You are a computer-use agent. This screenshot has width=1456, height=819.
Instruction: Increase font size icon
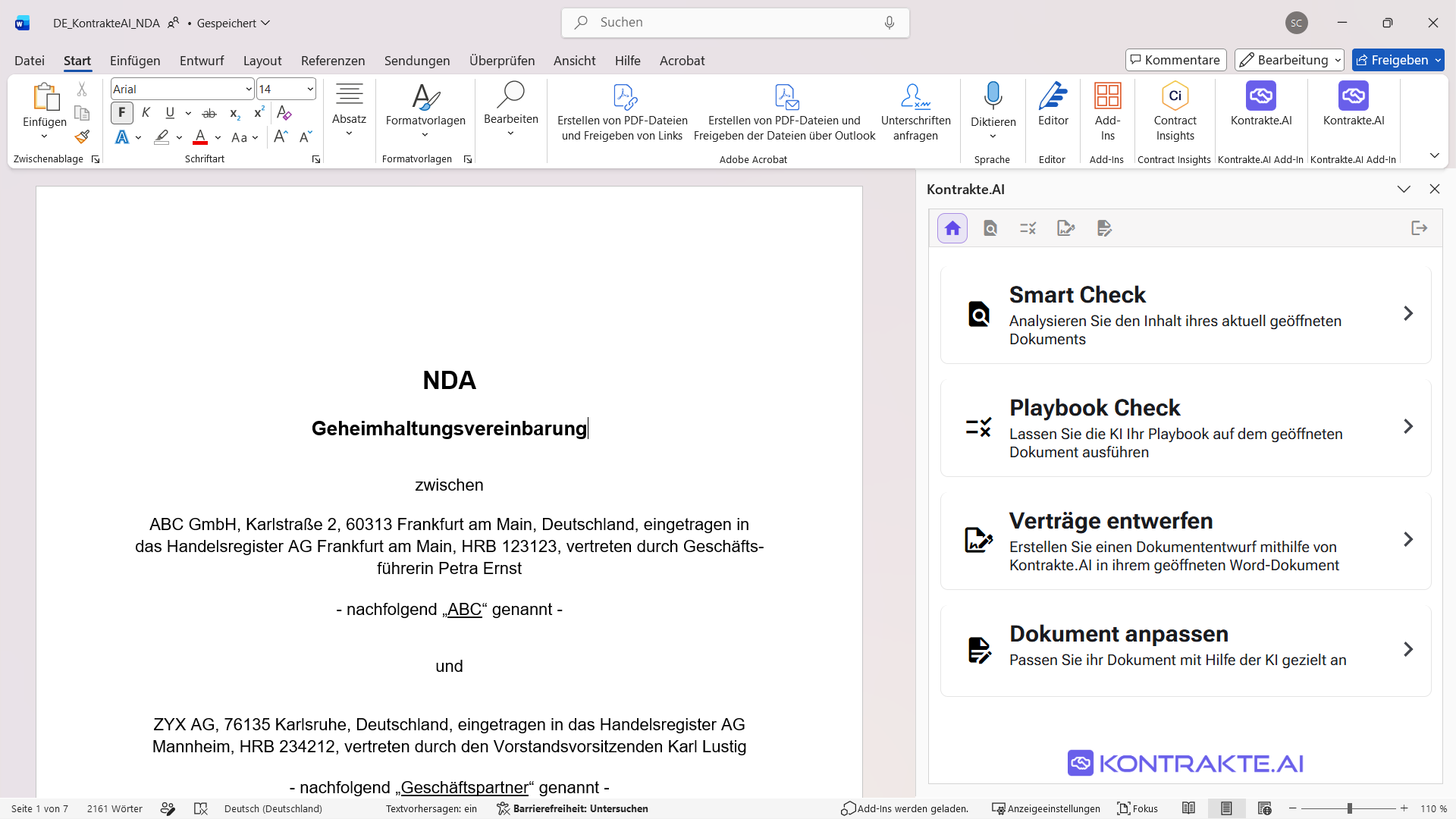(281, 137)
